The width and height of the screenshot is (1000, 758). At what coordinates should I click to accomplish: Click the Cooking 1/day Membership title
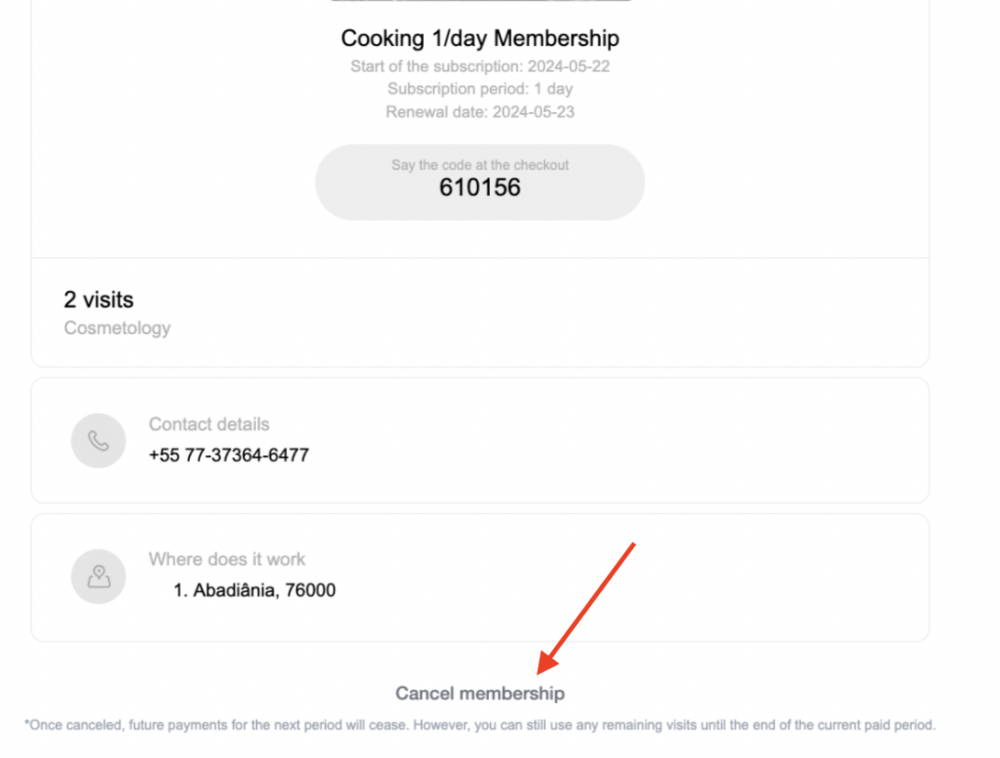coord(480,38)
